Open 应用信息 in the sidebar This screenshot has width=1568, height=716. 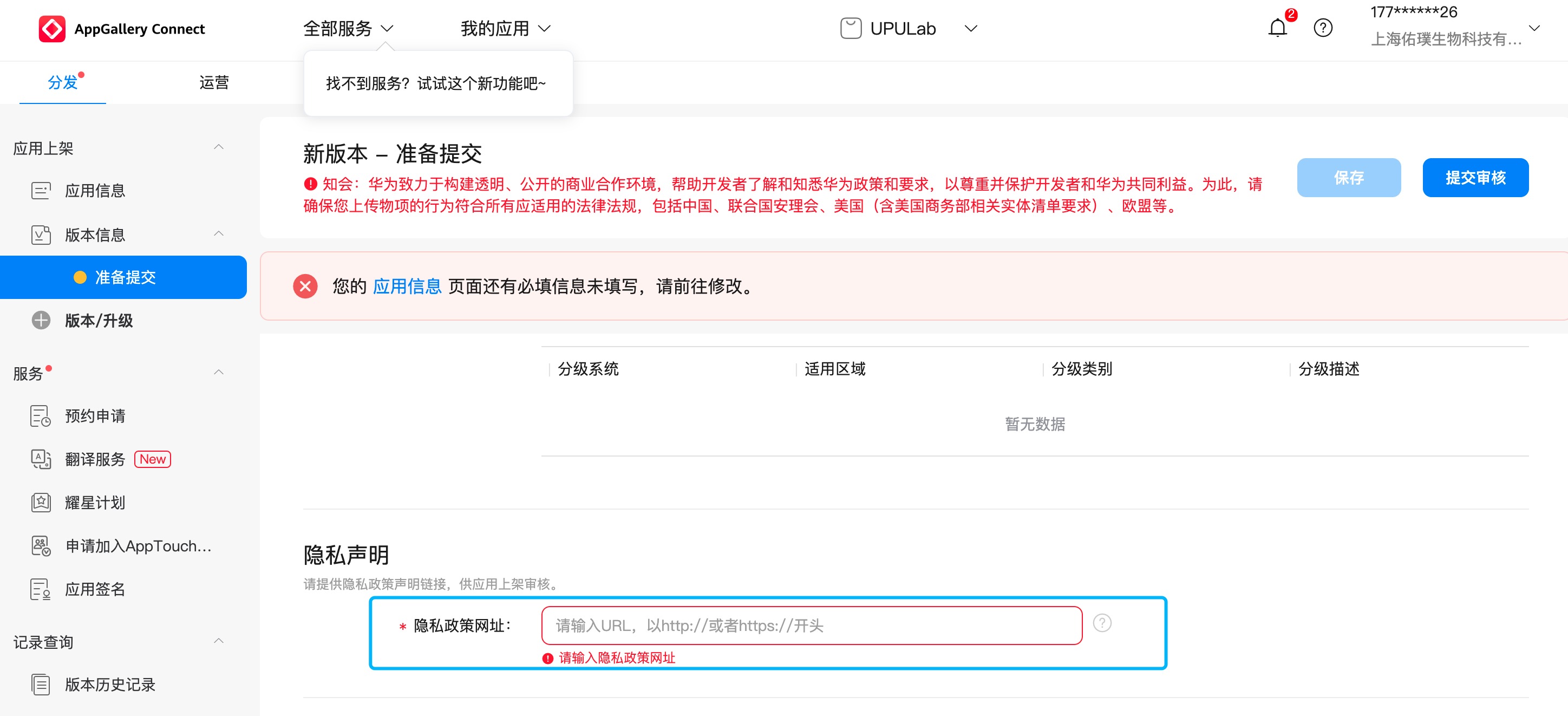click(x=95, y=191)
